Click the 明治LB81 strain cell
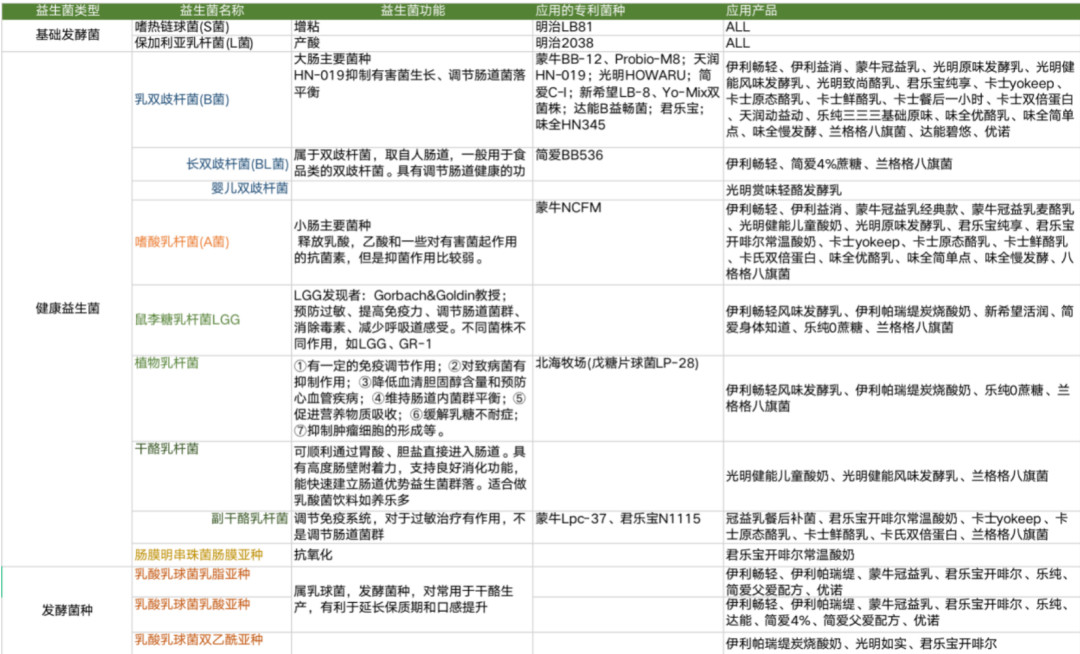1080x654 pixels. point(627,27)
